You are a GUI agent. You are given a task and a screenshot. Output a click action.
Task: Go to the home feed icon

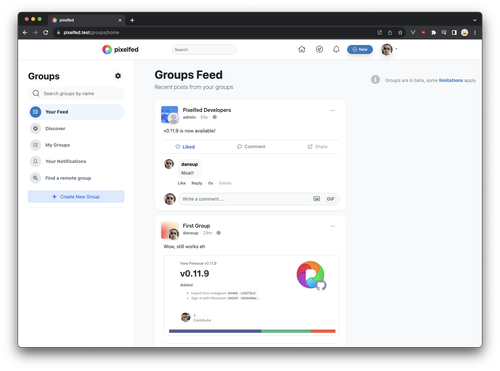pyautogui.click(x=302, y=50)
